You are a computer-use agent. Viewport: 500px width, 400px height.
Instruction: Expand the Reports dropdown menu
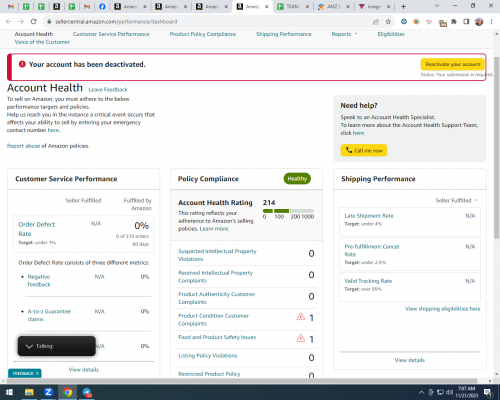coord(344,34)
